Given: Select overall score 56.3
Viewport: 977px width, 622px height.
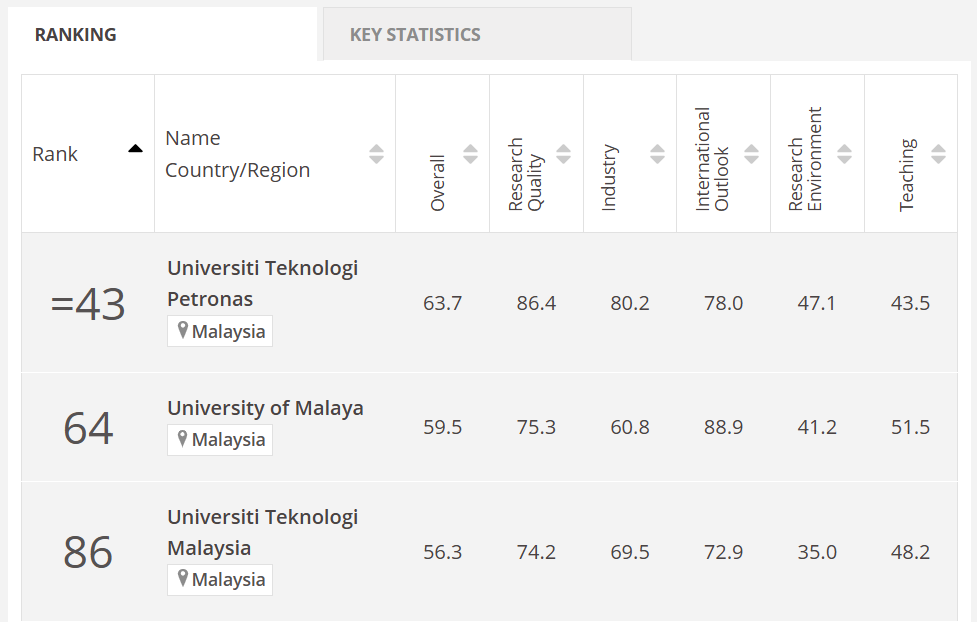Looking at the screenshot, I should click(442, 552).
